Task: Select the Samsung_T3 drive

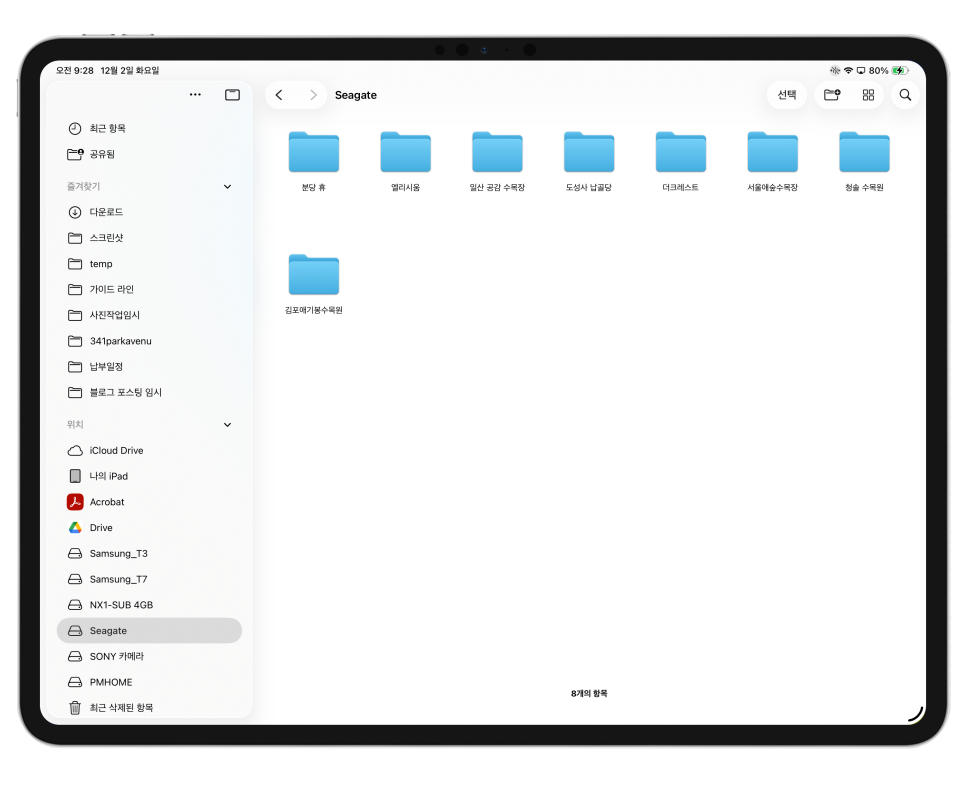Action: point(149,553)
